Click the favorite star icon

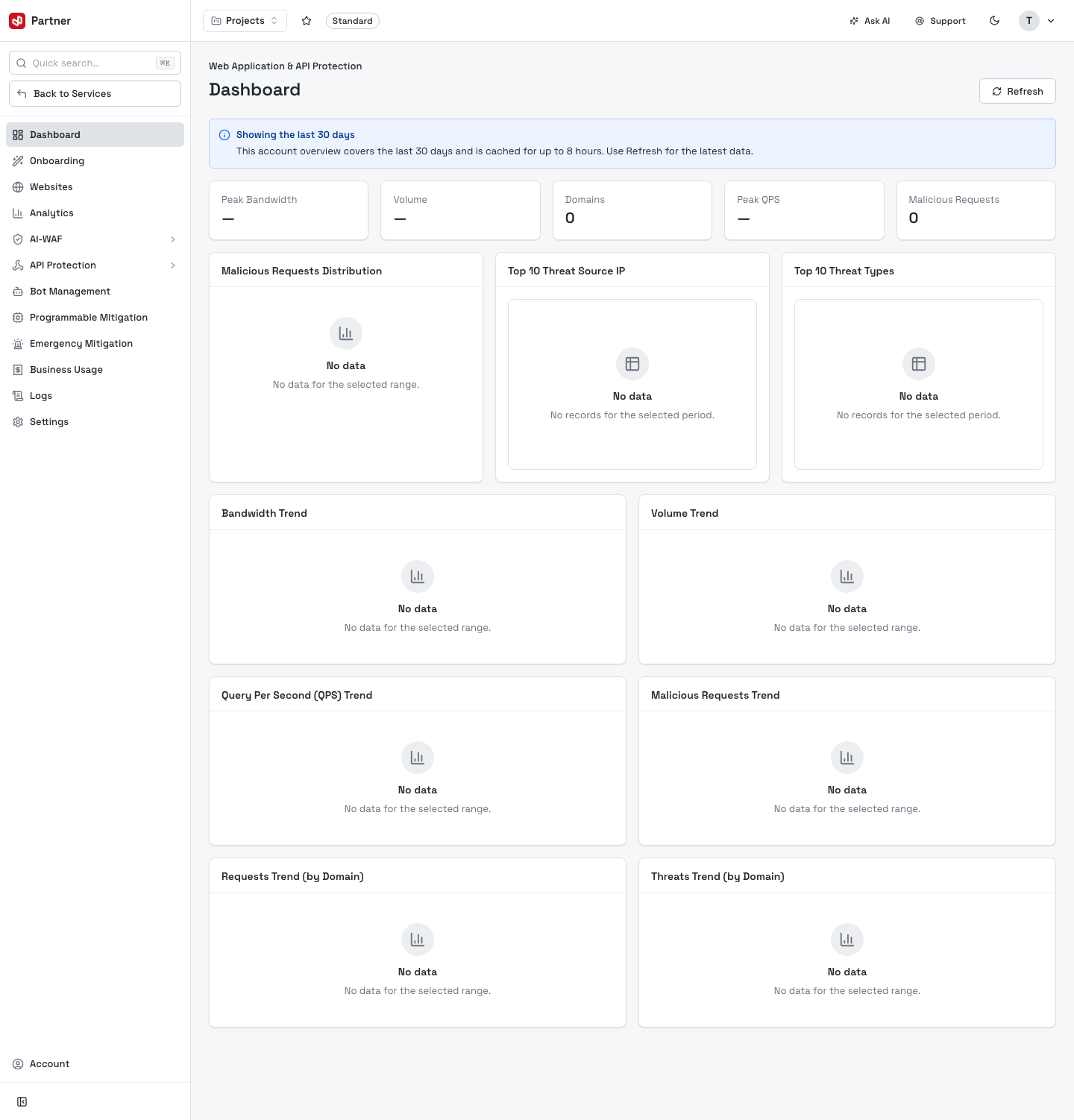click(x=307, y=21)
